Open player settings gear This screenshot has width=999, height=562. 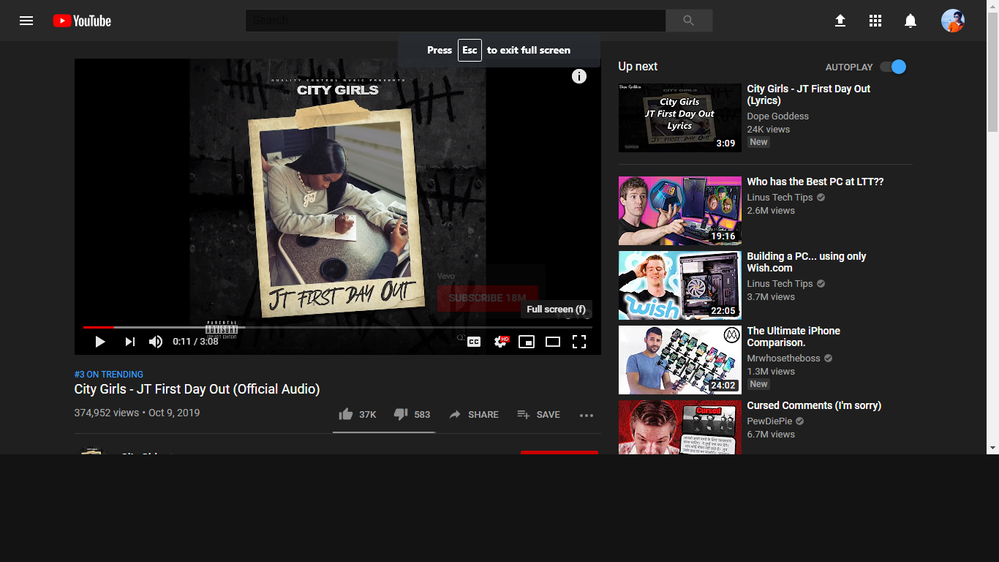click(501, 342)
